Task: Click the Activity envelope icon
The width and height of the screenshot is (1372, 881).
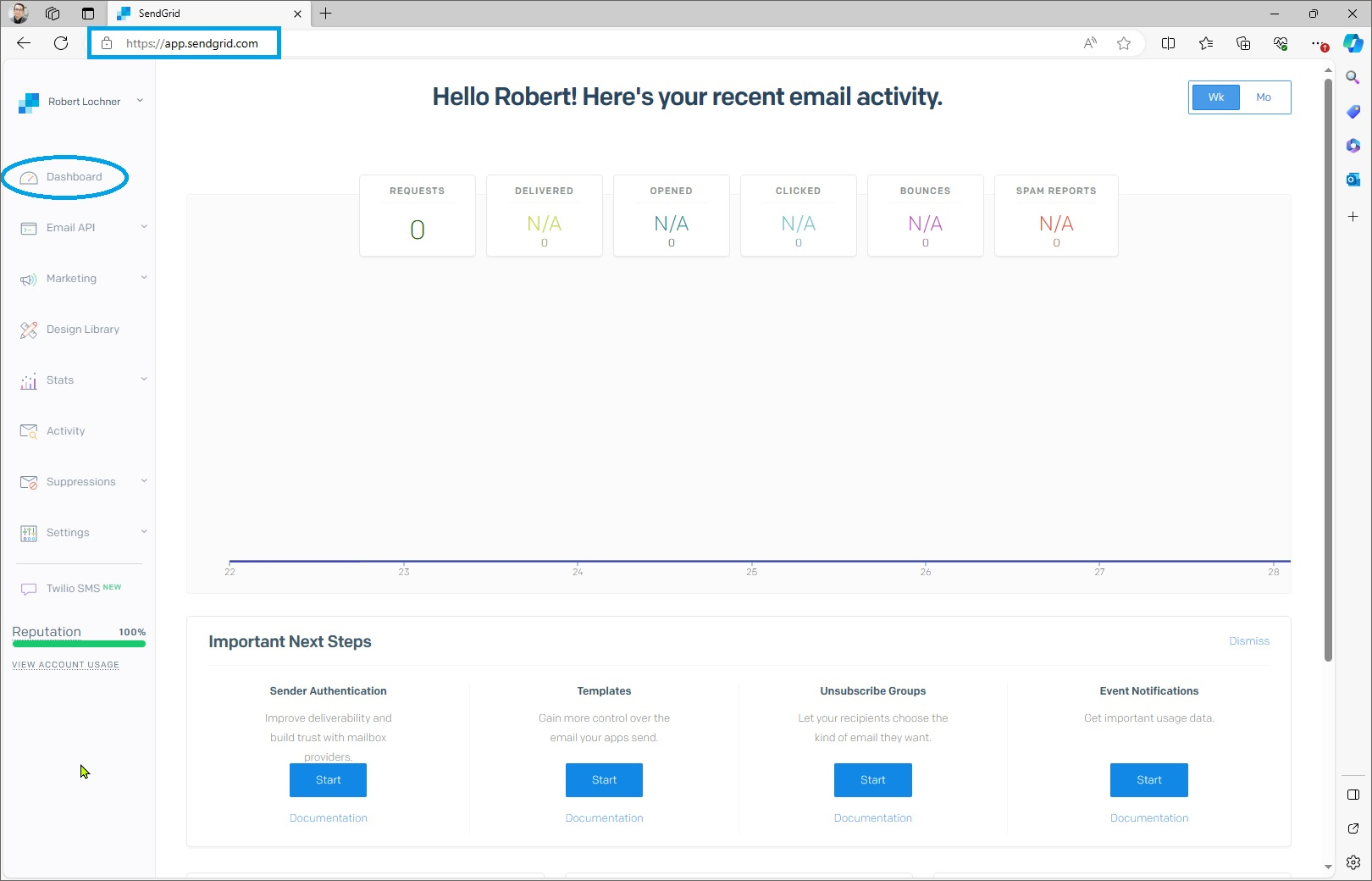Action: [29, 432]
